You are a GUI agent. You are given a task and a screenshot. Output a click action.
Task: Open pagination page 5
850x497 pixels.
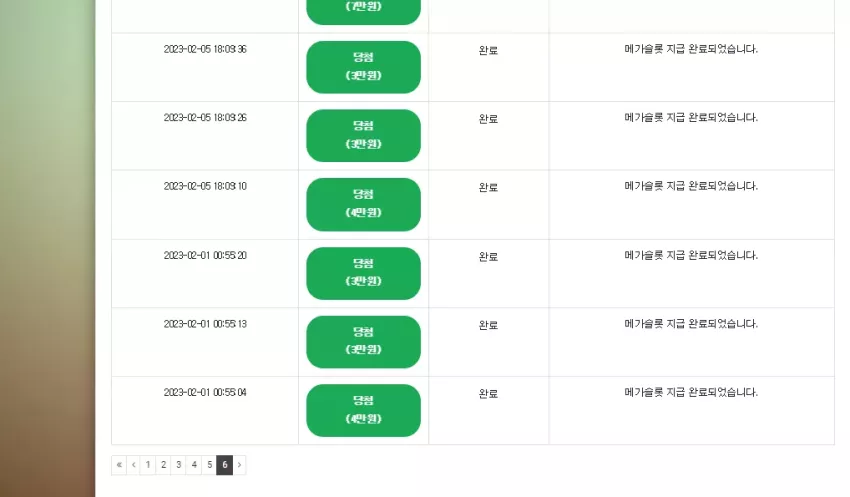click(209, 464)
